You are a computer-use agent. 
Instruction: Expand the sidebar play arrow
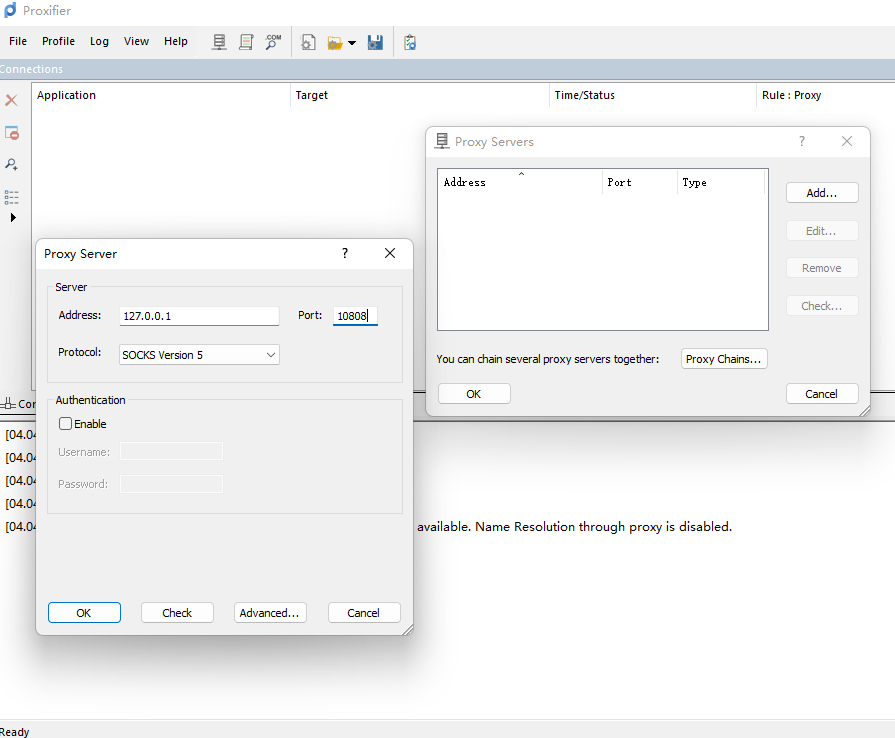(13, 217)
